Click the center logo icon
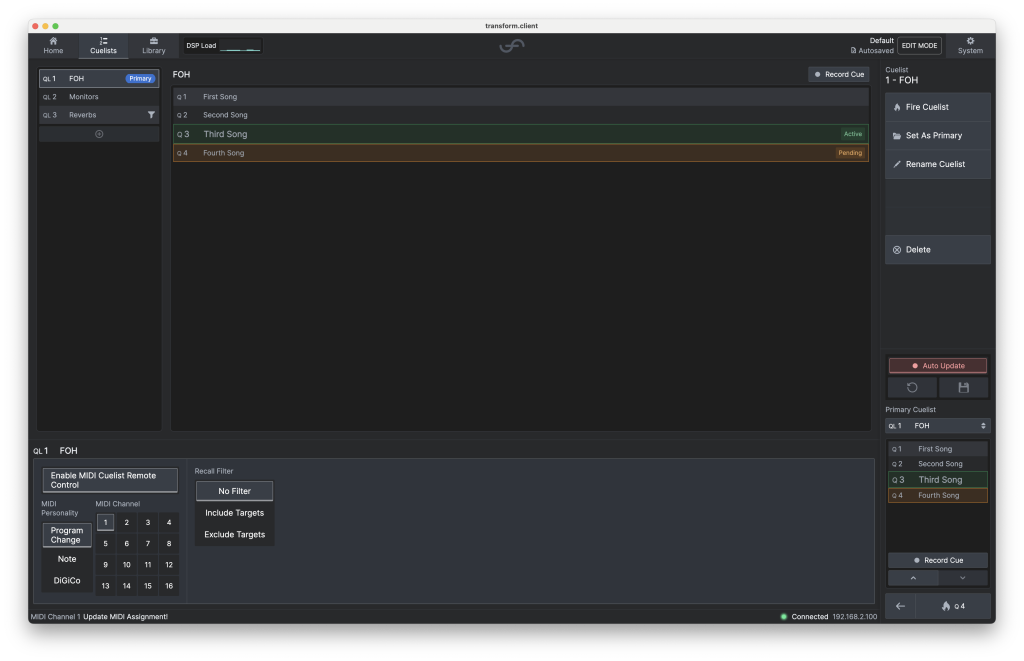 point(512,46)
